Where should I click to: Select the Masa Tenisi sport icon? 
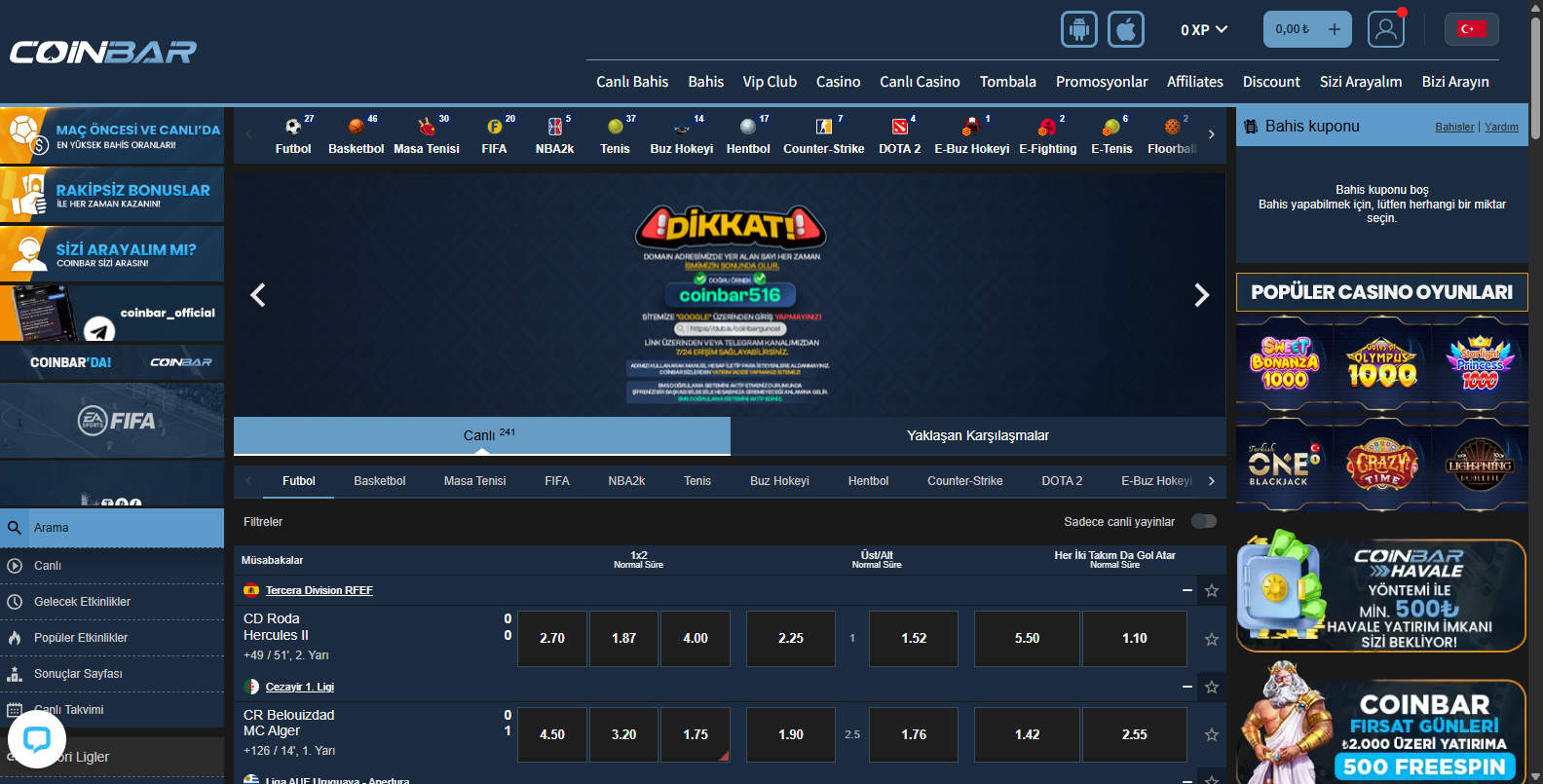coord(427,134)
